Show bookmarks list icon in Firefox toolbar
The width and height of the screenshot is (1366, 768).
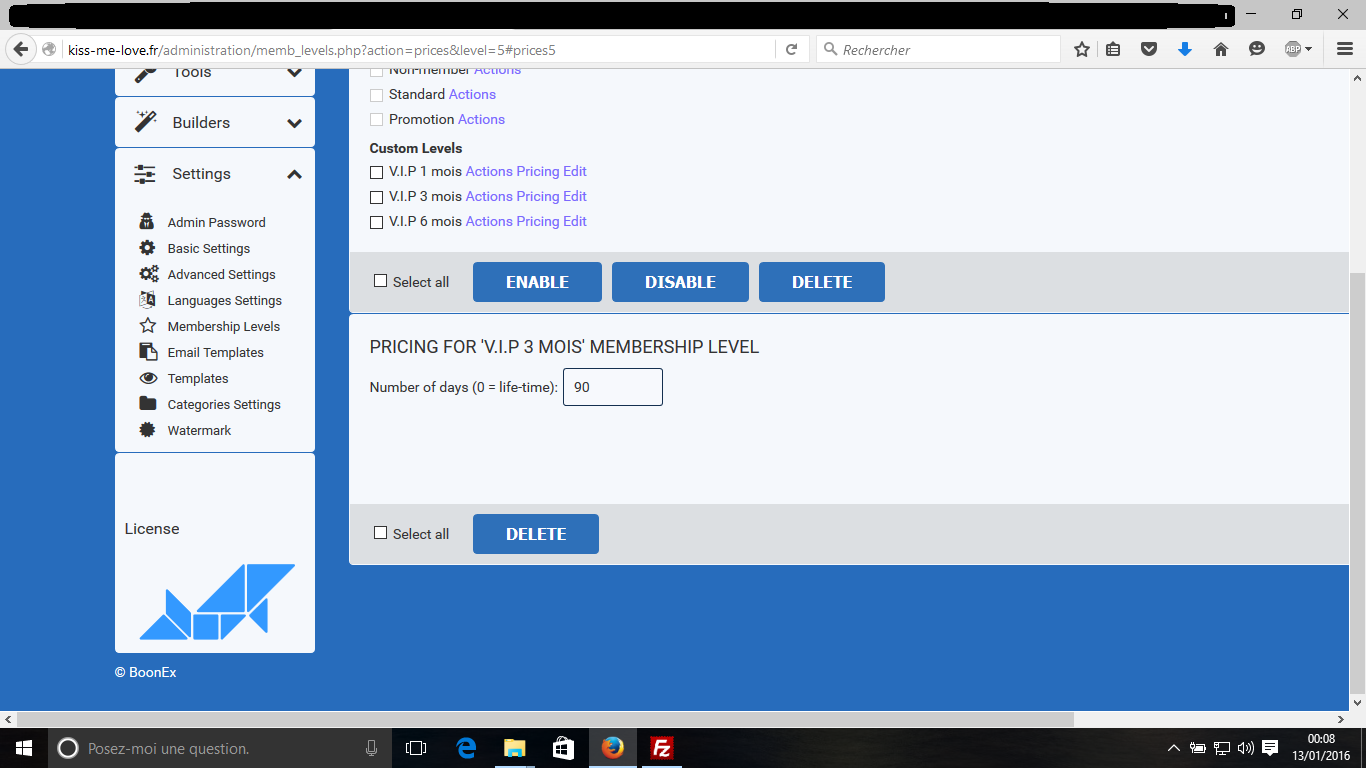coord(1113,49)
